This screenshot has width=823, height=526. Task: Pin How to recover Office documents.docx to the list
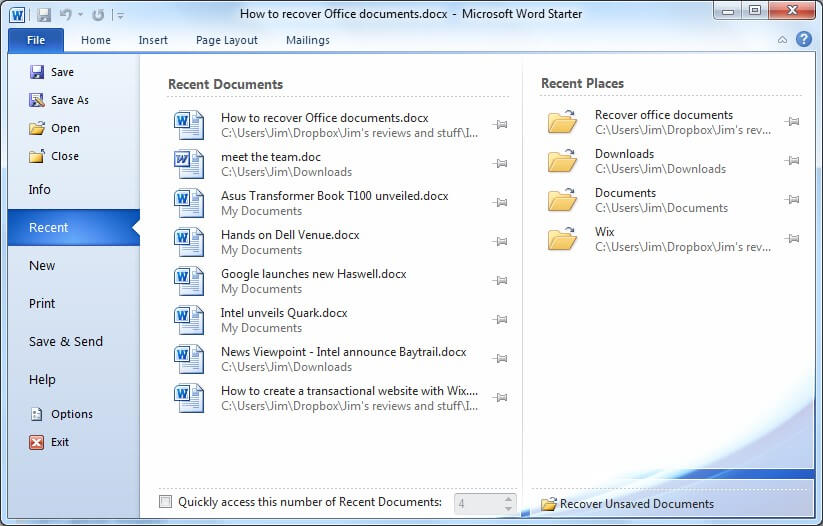(500, 124)
